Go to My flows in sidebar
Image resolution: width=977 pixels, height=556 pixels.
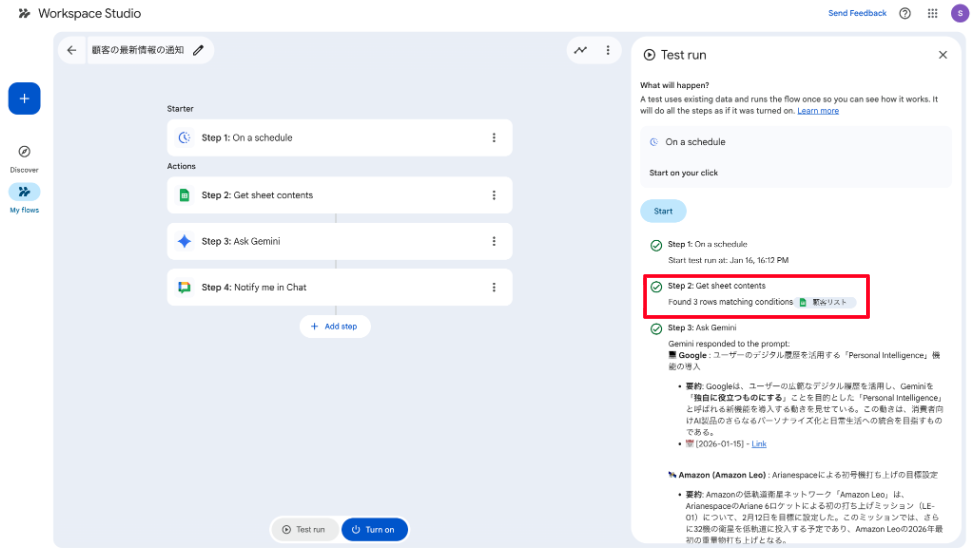pos(24,193)
